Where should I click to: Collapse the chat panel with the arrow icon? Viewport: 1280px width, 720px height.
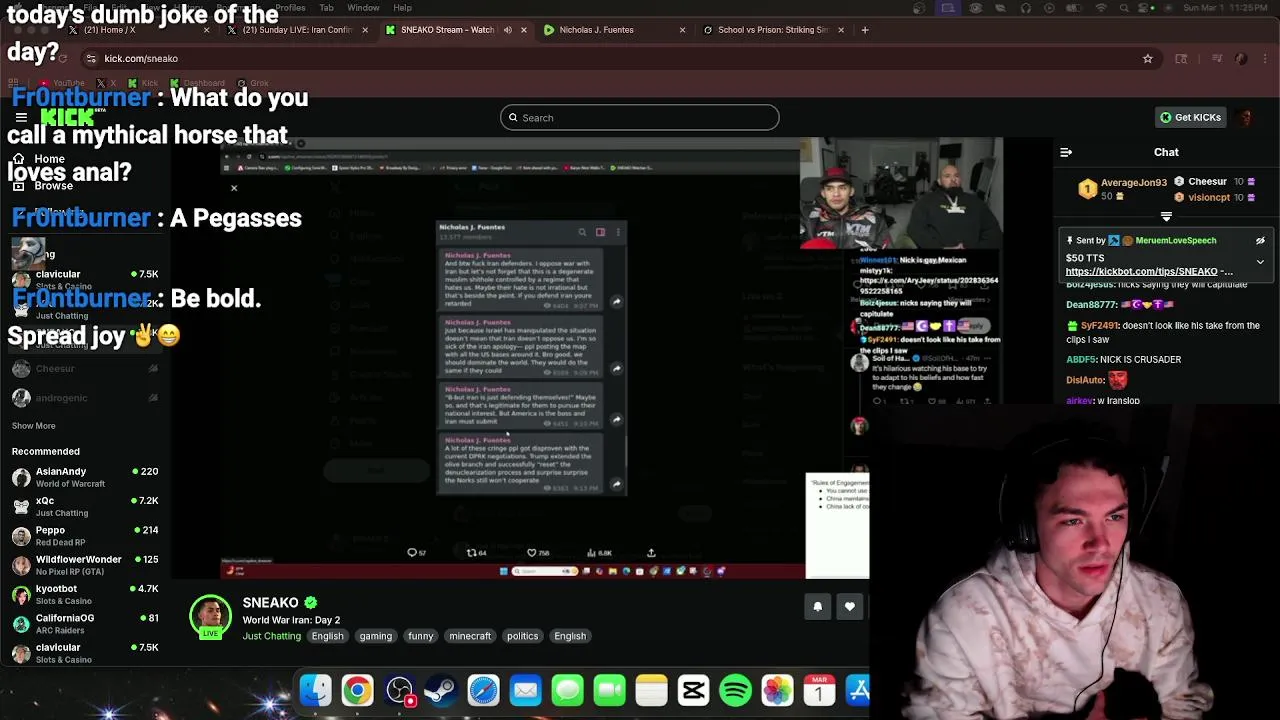point(1066,152)
